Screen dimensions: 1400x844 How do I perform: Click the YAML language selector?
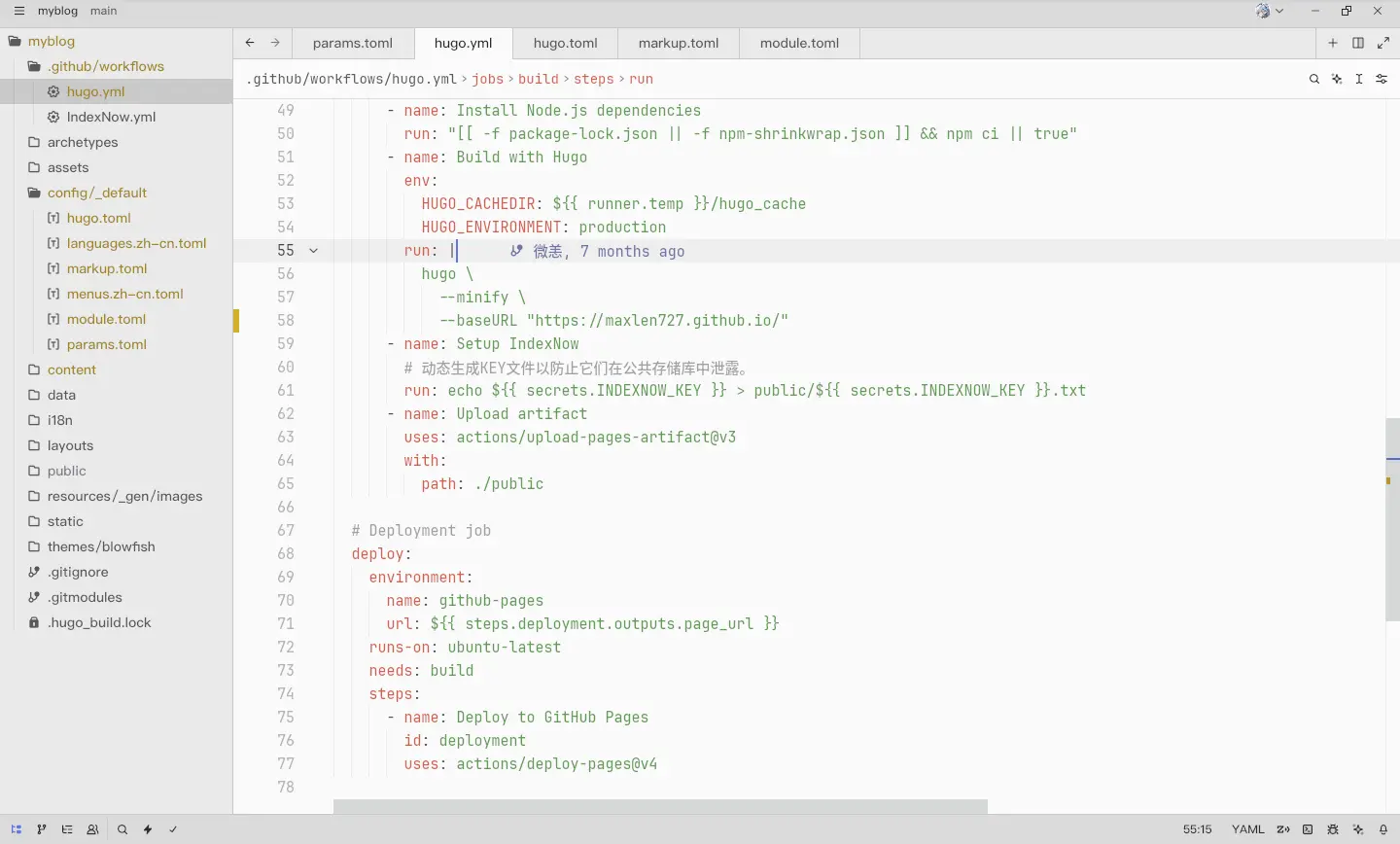point(1247,829)
